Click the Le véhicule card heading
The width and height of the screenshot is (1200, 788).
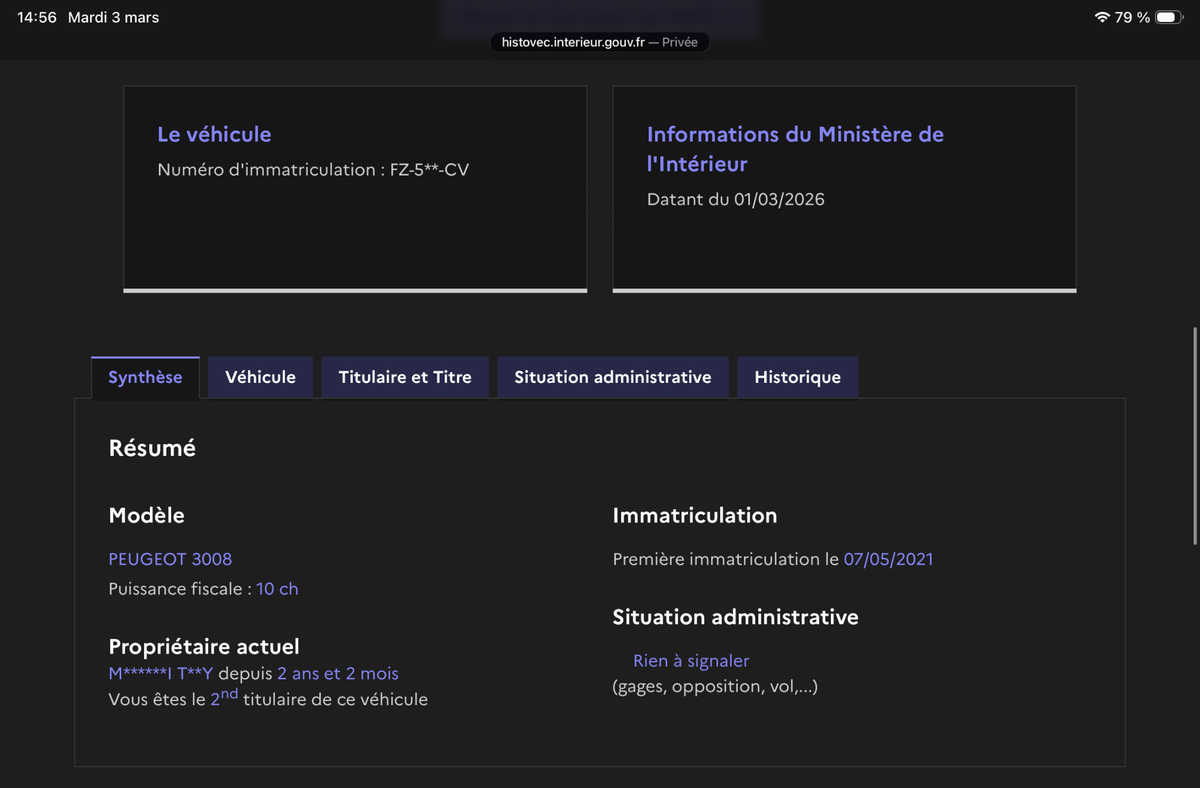coord(214,134)
